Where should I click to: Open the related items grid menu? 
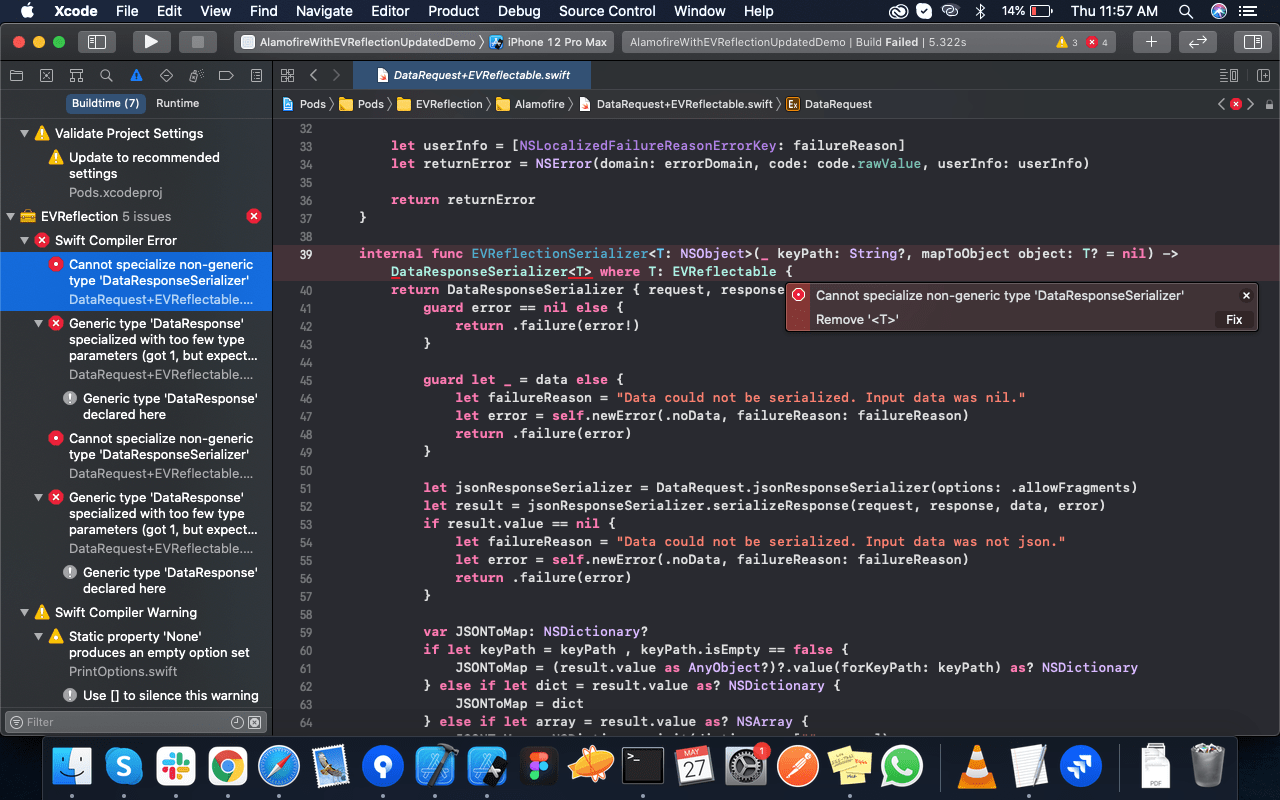tap(287, 76)
